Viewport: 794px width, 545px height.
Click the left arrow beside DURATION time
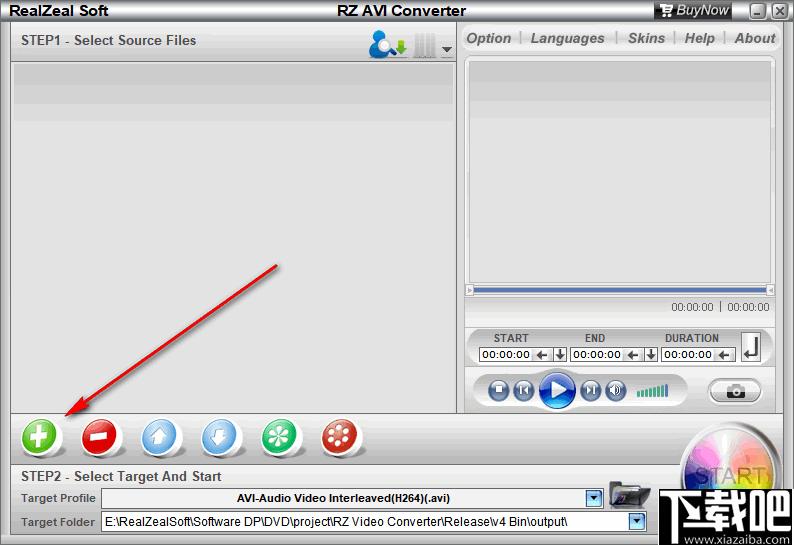pyautogui.click(x=724, y=355)
